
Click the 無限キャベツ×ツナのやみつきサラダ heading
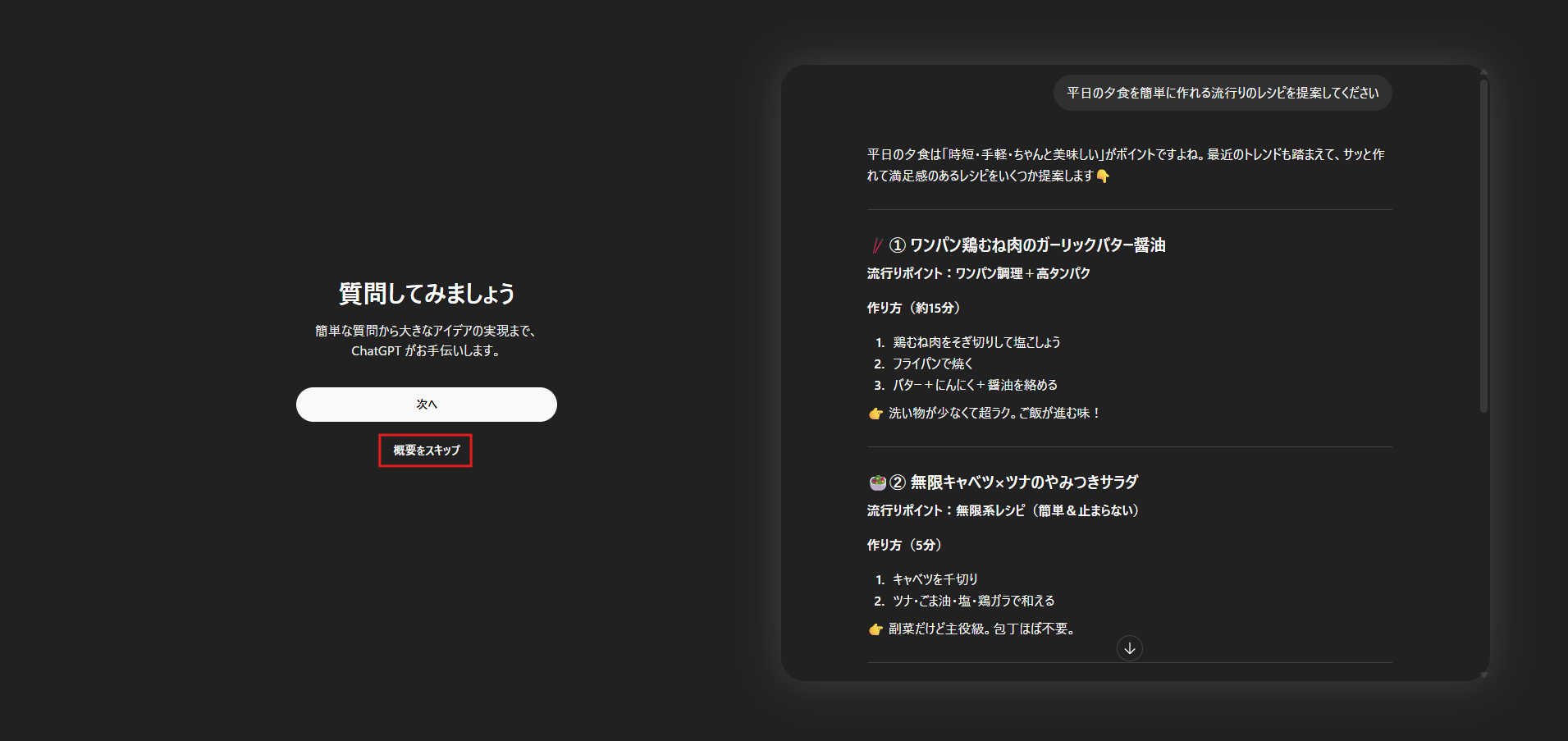tap(1024, 483)
